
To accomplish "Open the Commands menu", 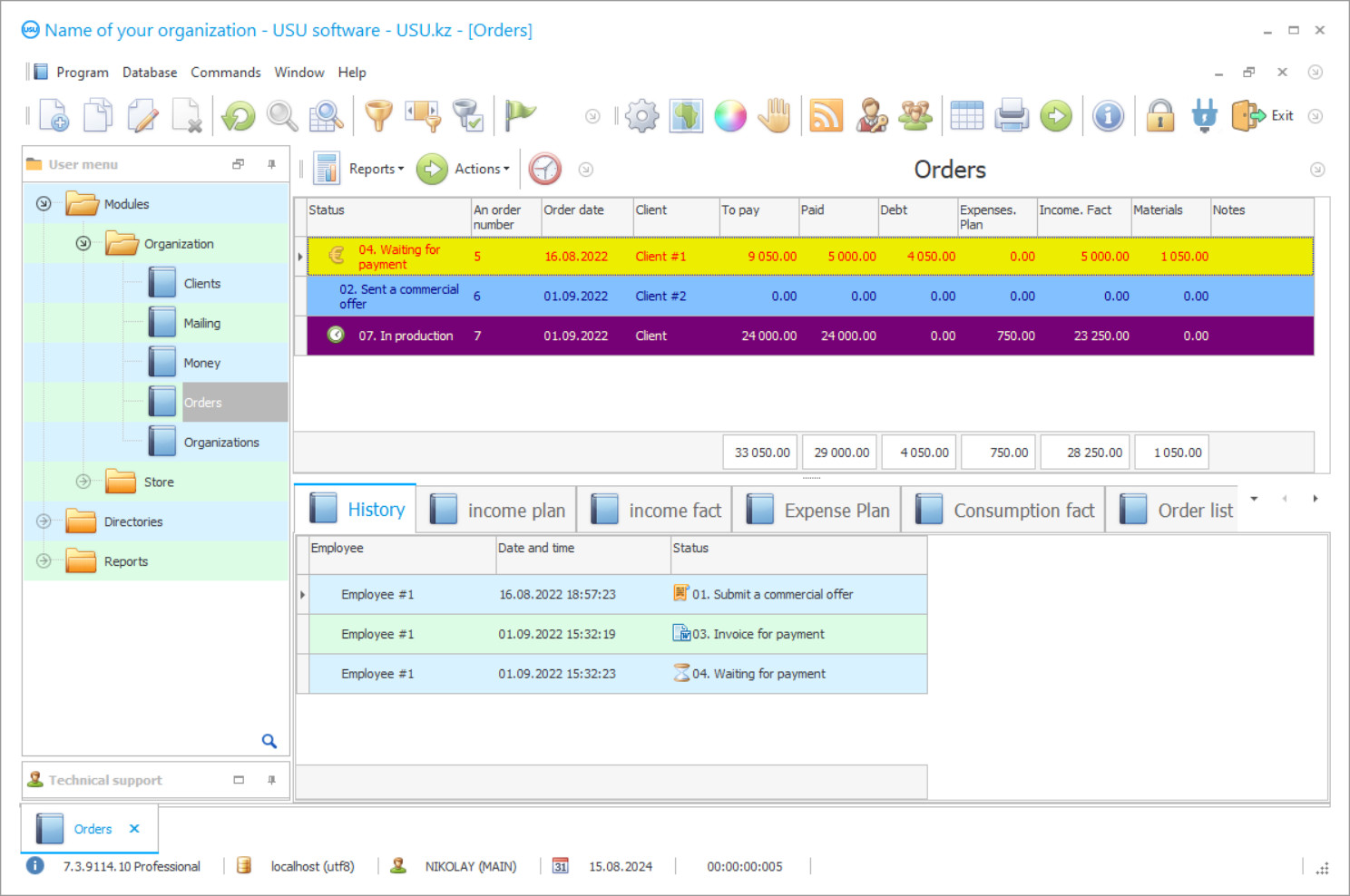I will point(225,72).
